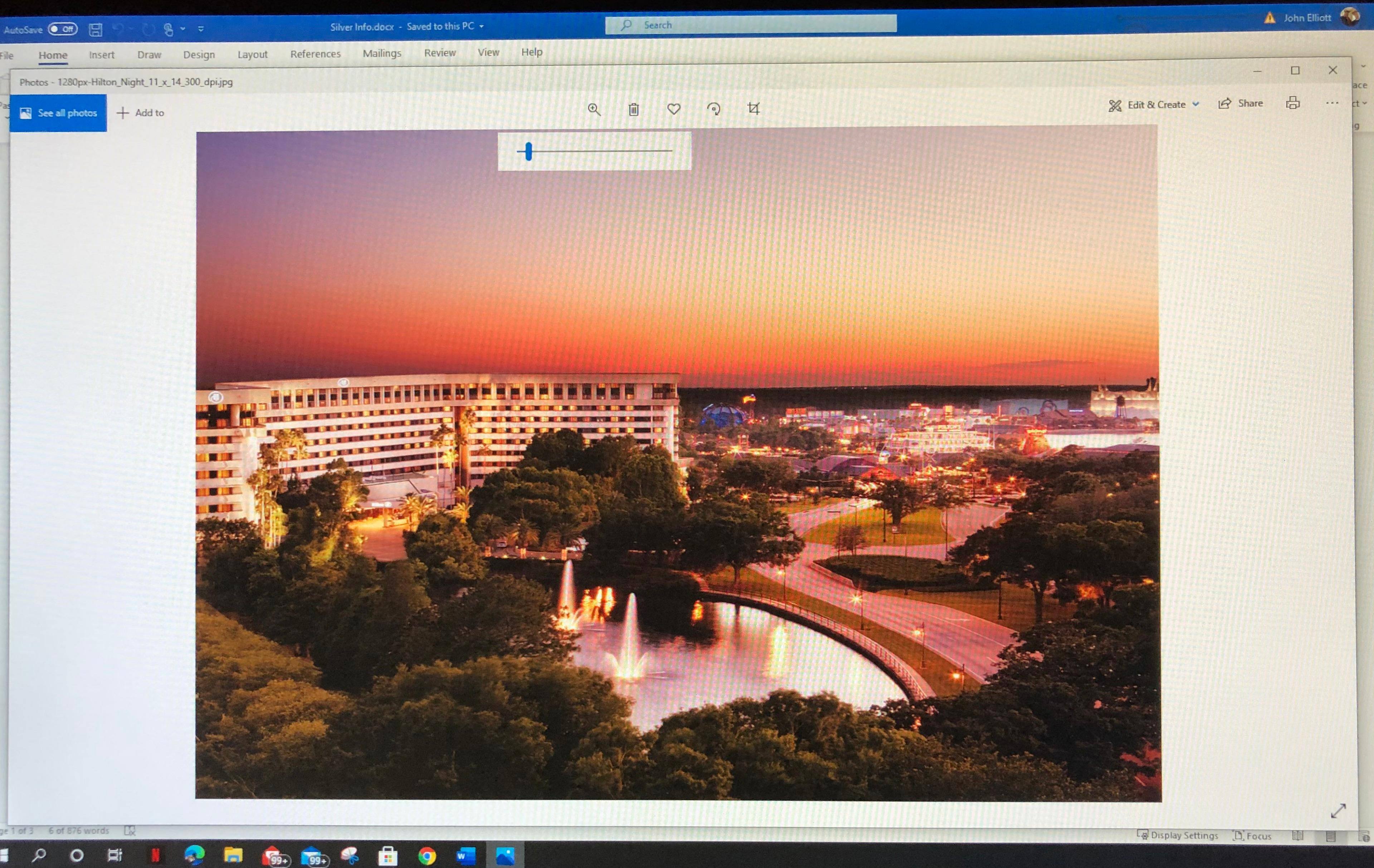Click the fullscreen diagonal arrows icon
Image resolution: width=1374 pixels, height=868 pixels.
tap(1338, 810)
